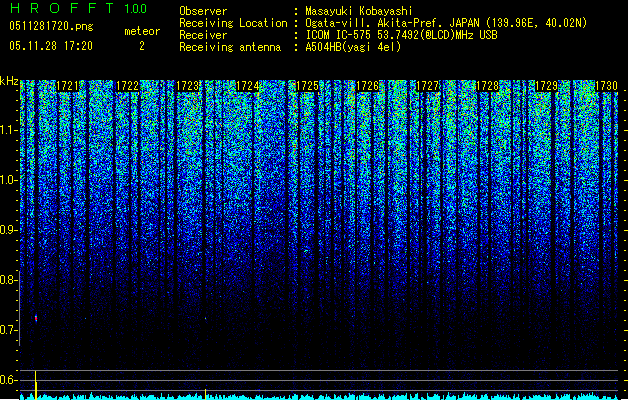Click the 1.1 kHz axis label
Viewport: 629px width, 400px height.
[9, 130]
